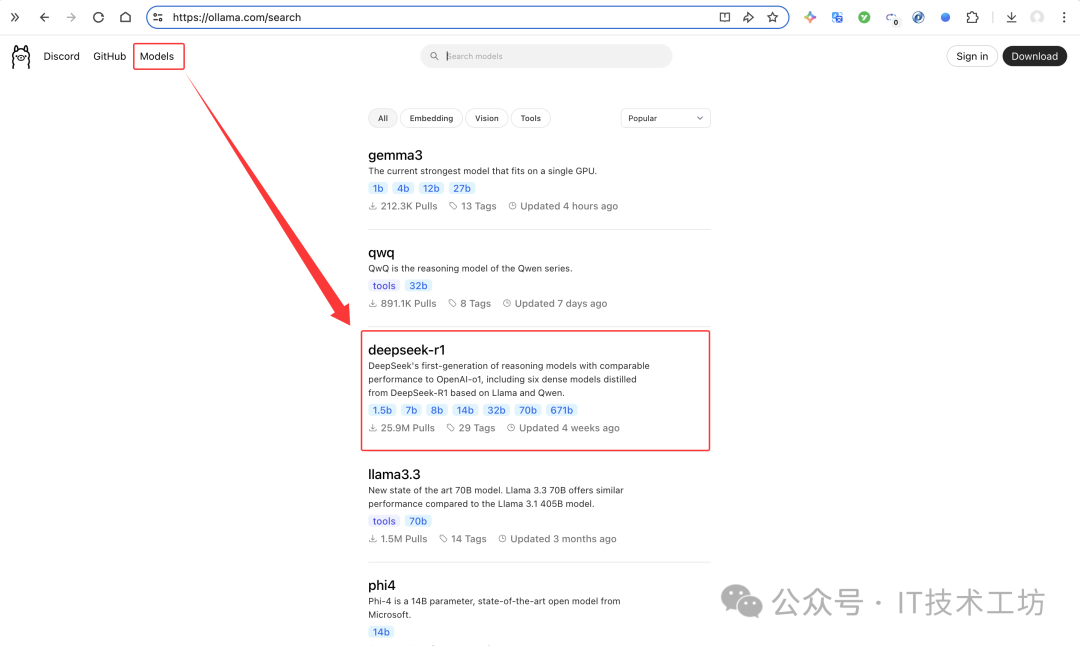The width and height of the screenshot is (1080, 646).
Task: Click the blue swirl extension icon
Action: tap(918, 17)
